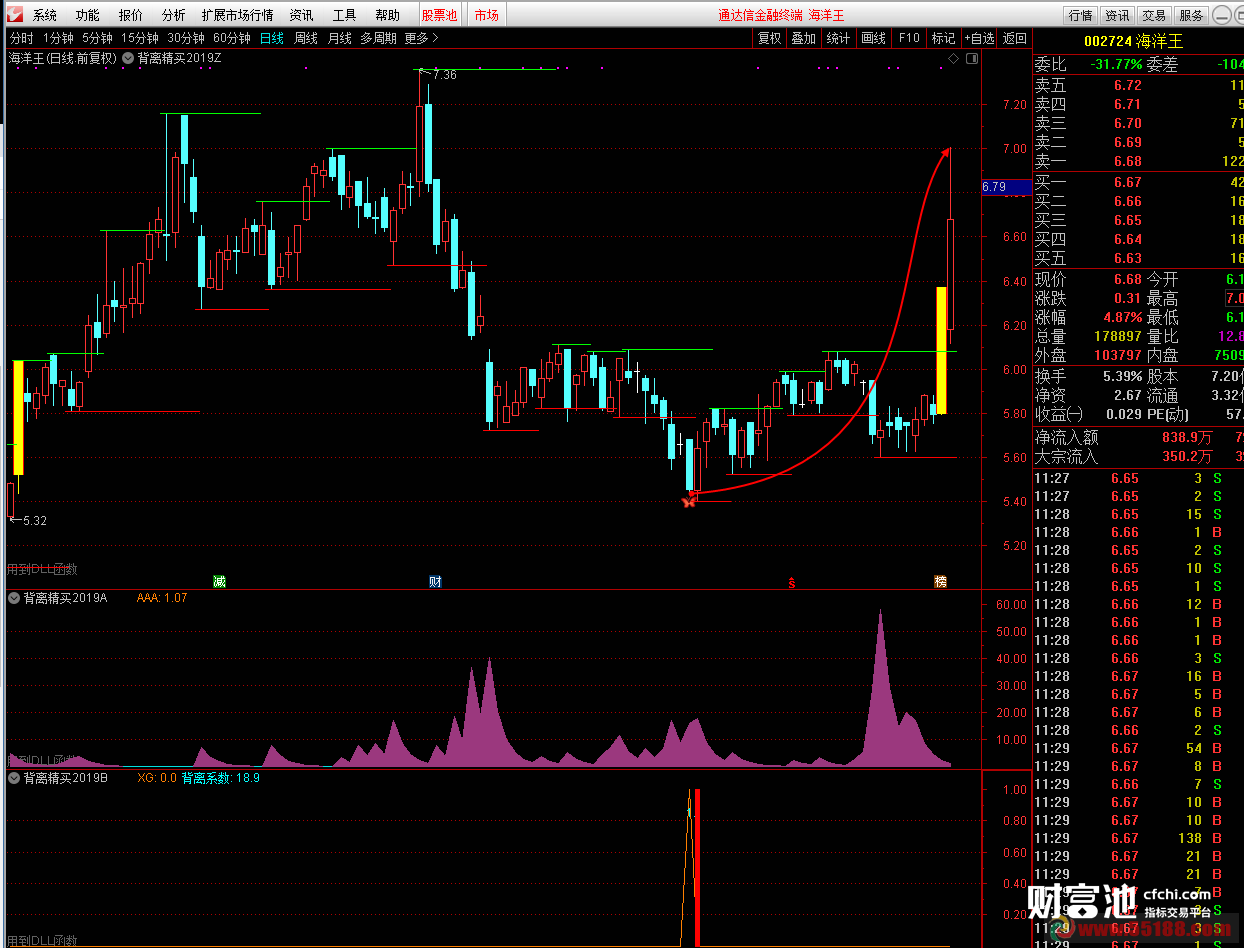The width and height of the screenshot is (1244, 948).
Task: Open the F10 company info
Action: pos(908,38)
